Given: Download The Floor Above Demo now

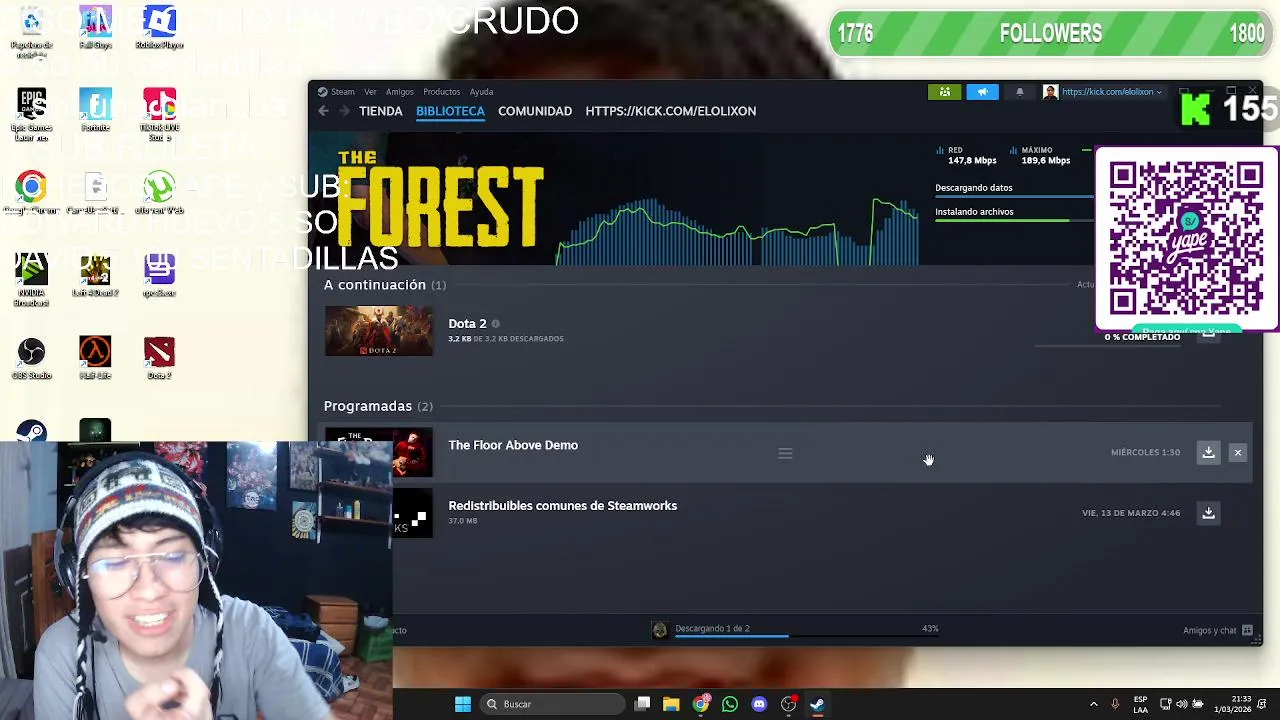Looking at the screenshot, I should tap(1208, 452).
